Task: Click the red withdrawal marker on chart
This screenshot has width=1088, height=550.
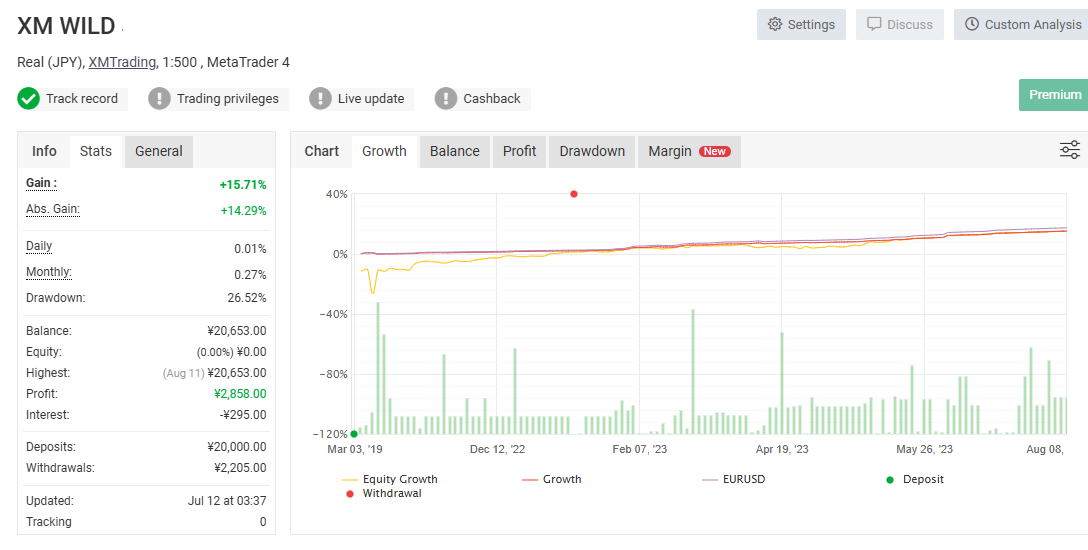Action: pos(574,194)
